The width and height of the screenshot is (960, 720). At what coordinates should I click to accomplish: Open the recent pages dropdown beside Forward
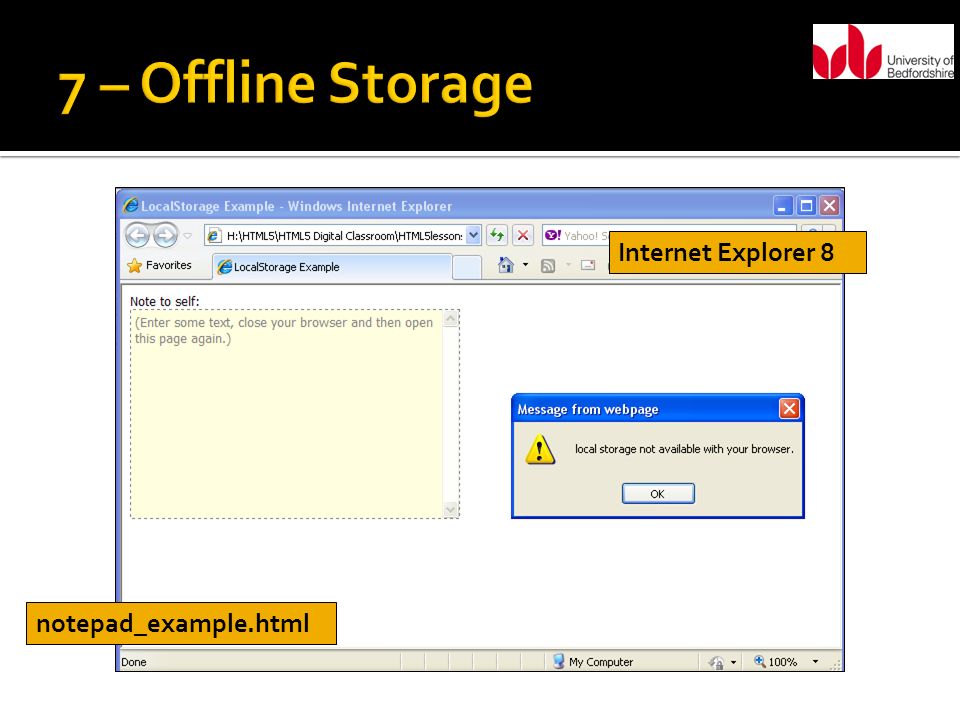point(187,236)
